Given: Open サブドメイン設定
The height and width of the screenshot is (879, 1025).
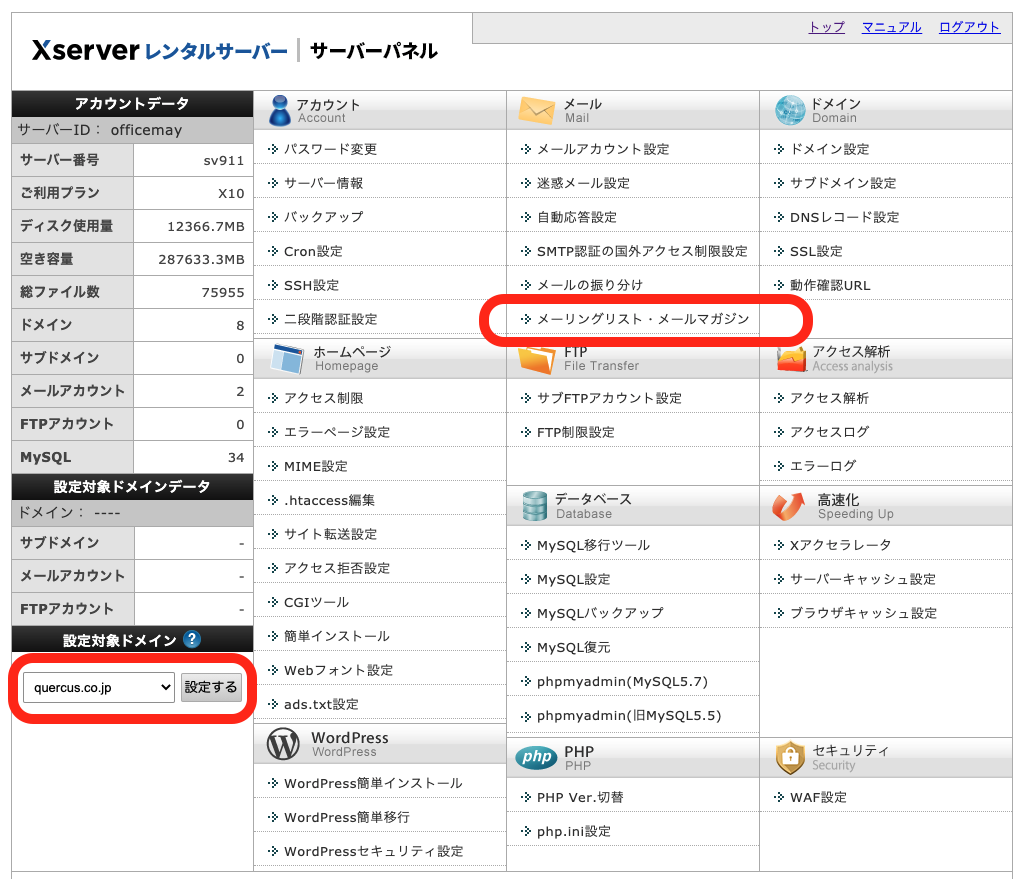Looking at the screenshot, I should [x=843, y=183].
